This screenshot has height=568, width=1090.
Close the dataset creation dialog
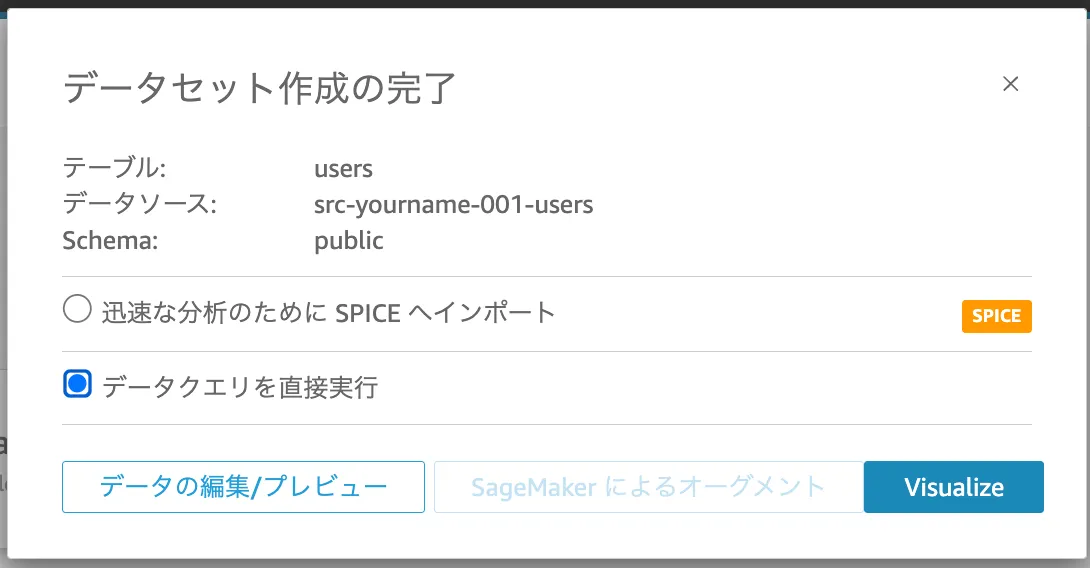click(1010, 84)
